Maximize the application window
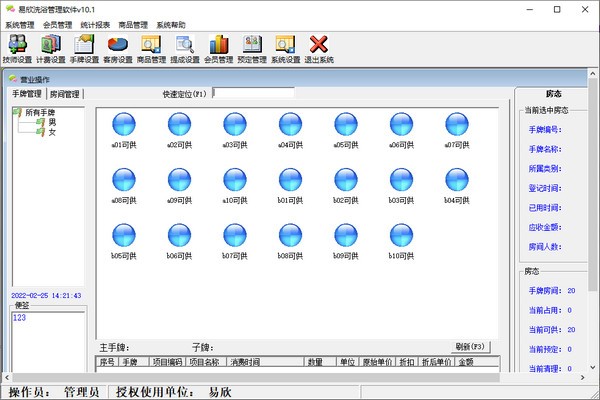The height and width of the screenshot is (400, 600). 557,9
